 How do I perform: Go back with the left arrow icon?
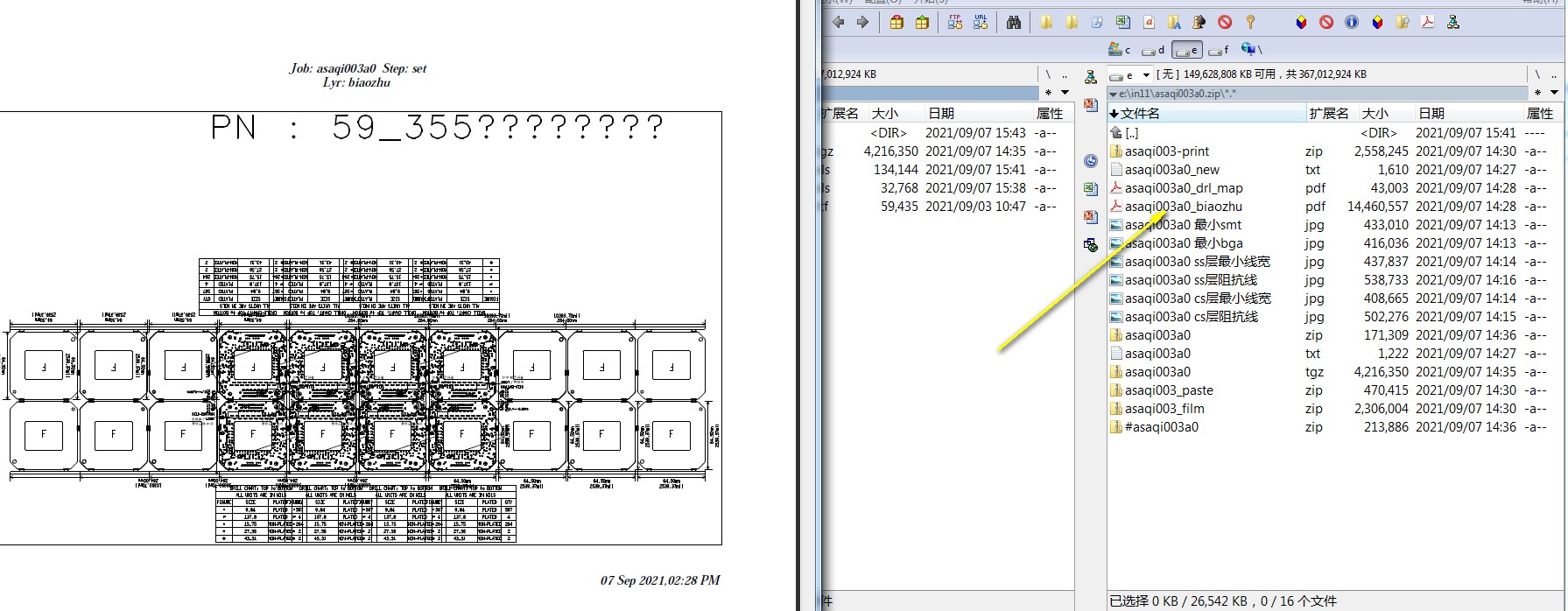[839, 23]
